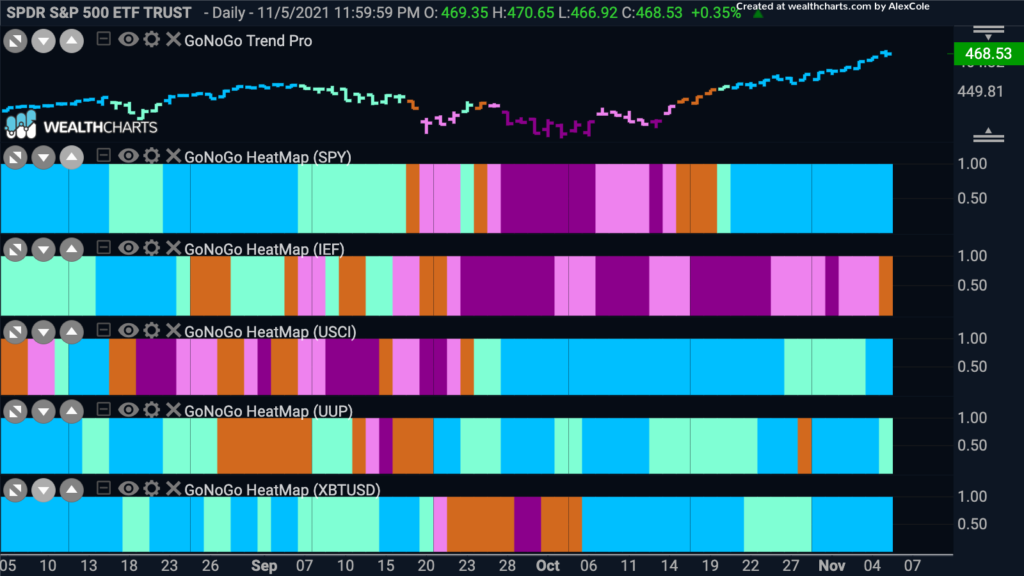Maximize the HeatMap (UUP) pane
This screenshot has width=1024, height=576.
coord(15,411)
